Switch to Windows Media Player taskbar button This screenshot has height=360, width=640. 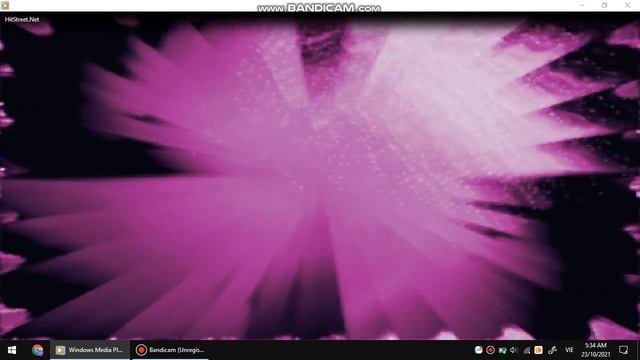click(90, 350)
